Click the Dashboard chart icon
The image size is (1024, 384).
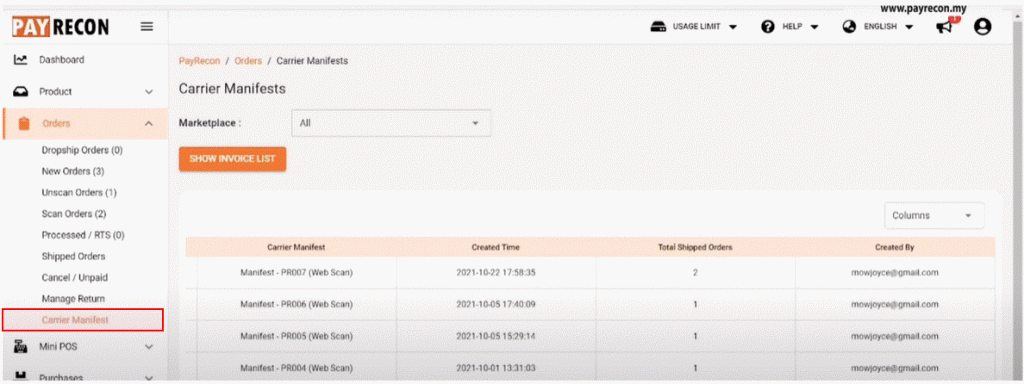[x=21, y=59]
